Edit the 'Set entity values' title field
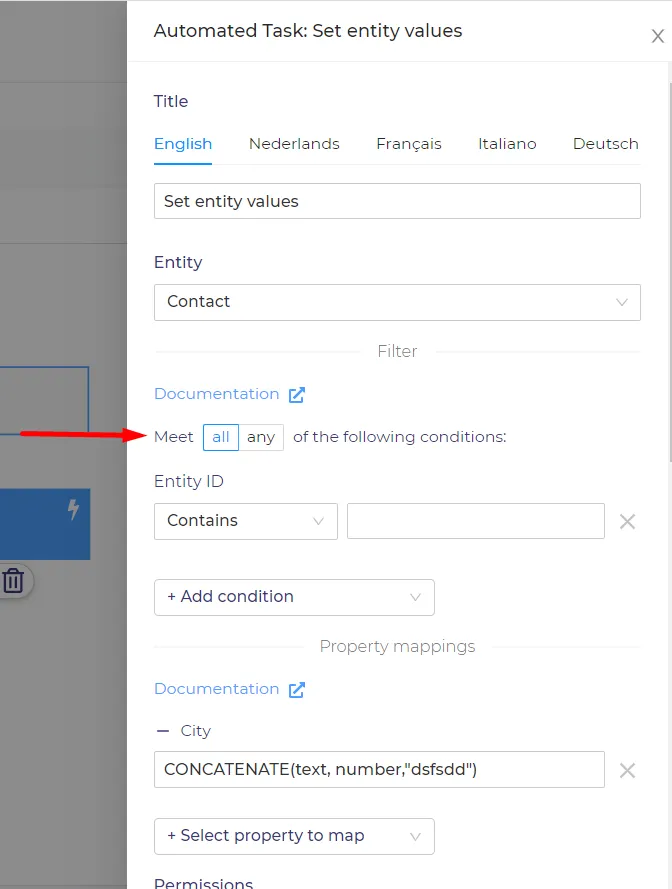The height and width of the screenshot is (889, 672). click(397, 201)
